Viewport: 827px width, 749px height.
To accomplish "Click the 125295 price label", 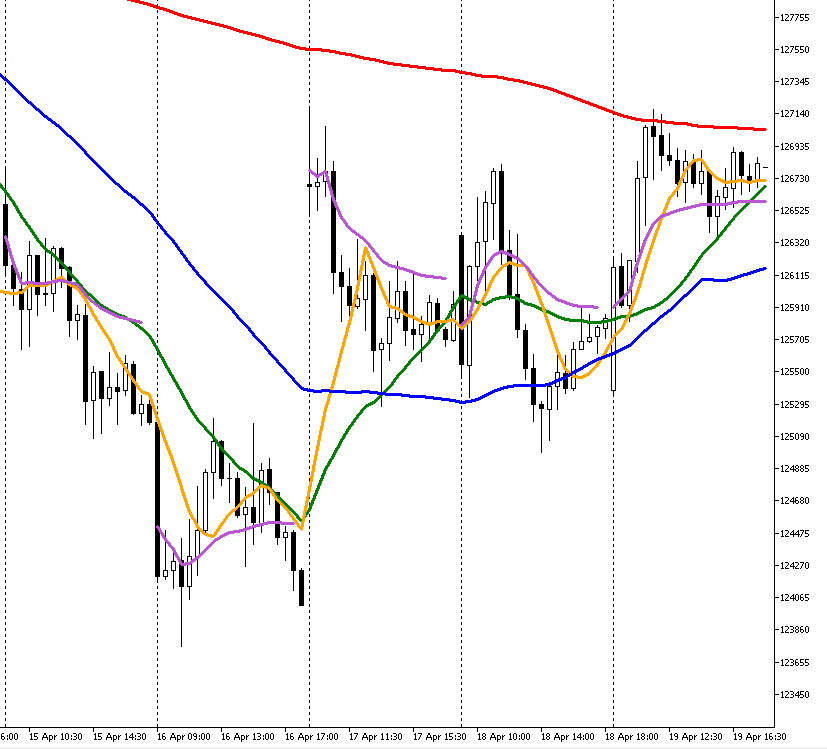I will coord(794,405).
